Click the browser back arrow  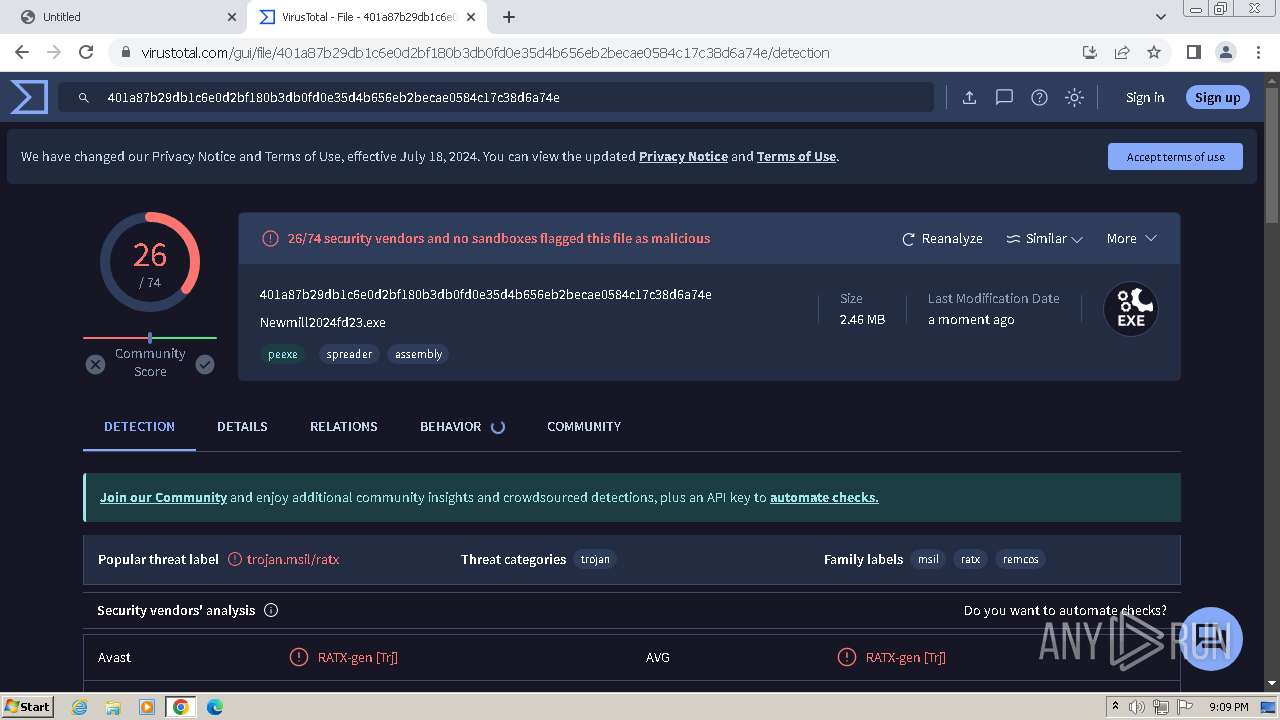[22, 52]
